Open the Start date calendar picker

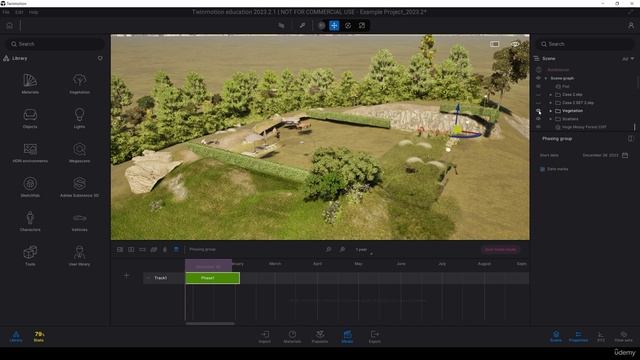(625, 155)
